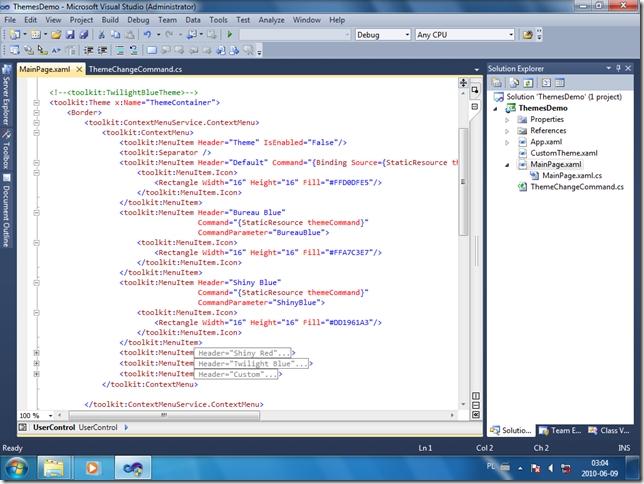
Task: Toggle auto-hide pin on Solution Explorer
Action: point(618,68)
